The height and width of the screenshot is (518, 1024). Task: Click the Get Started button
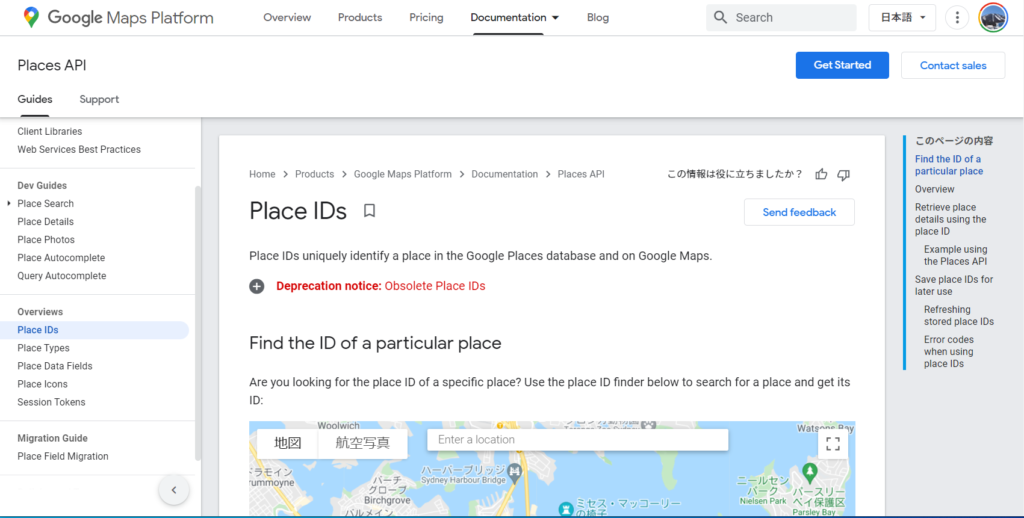[842, 65]
